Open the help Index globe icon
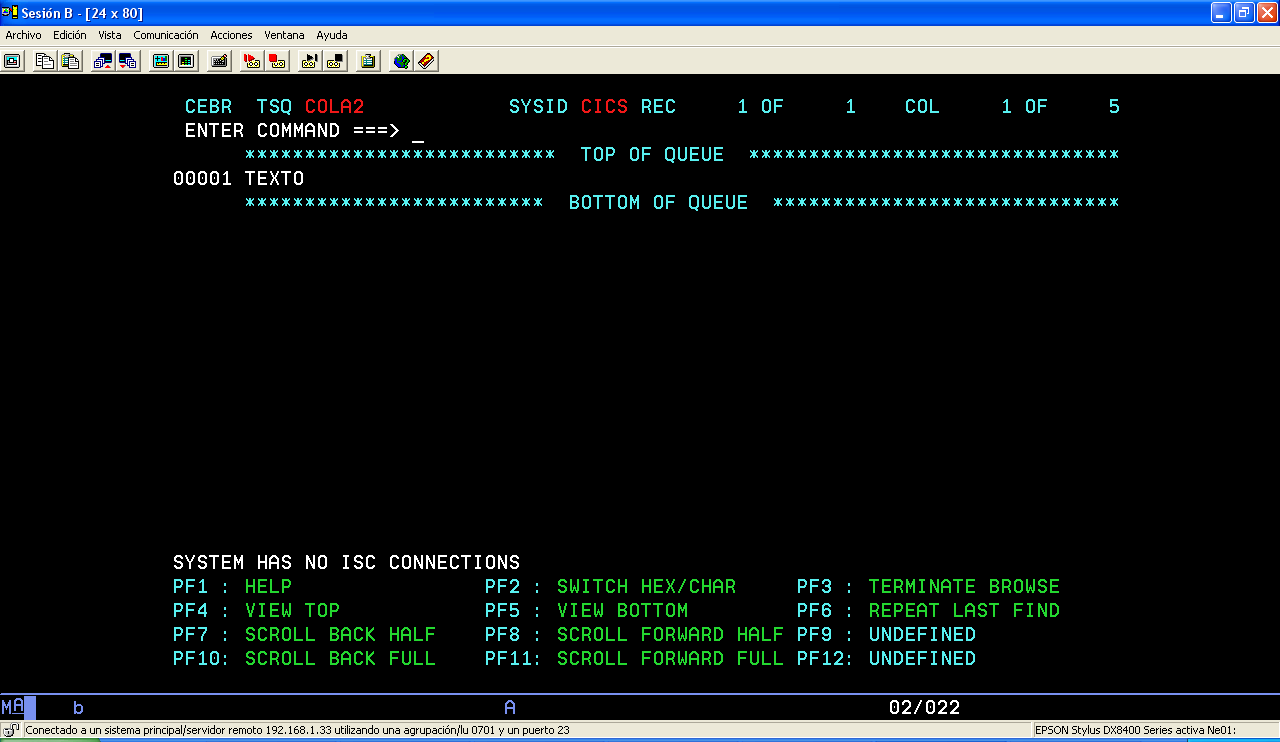Viewport: 1280px width, 742px height. pos(398,61)
